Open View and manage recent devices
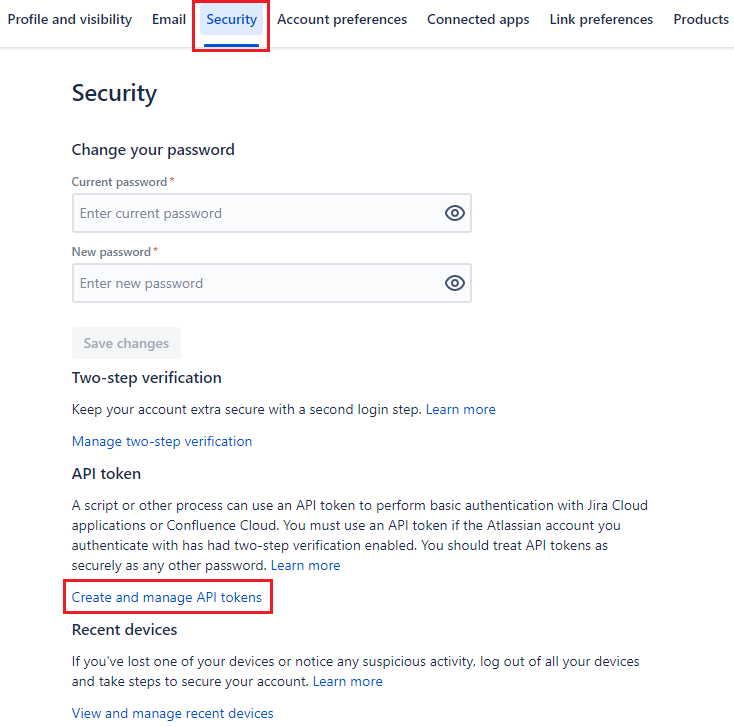Image resolution: width=734 pixels, height=727 pixels. [x=173, y=713]
